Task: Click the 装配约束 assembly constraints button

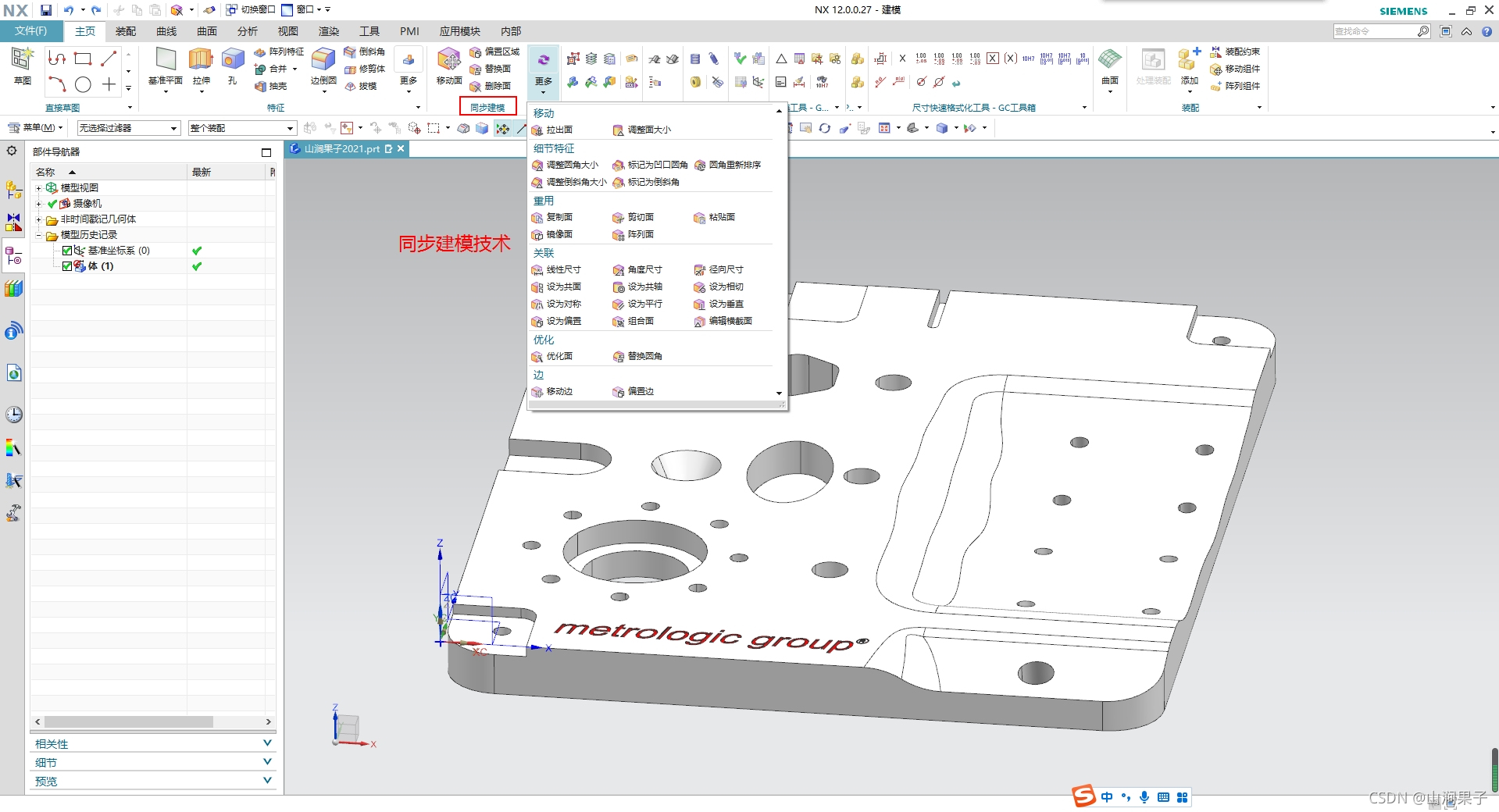Action: [1235, 52]
